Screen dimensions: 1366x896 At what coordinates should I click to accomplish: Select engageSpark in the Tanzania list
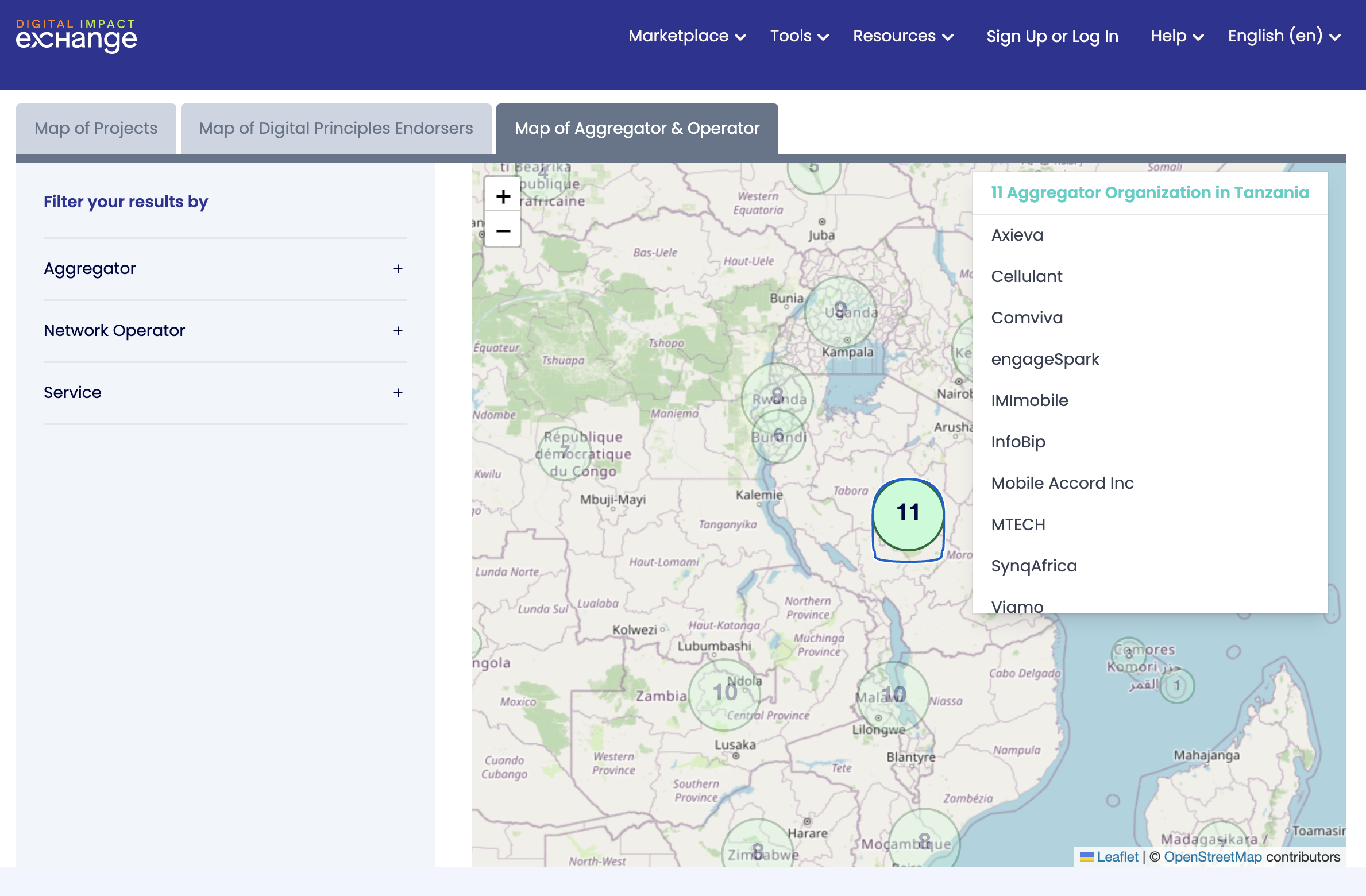pos(1045,359)
